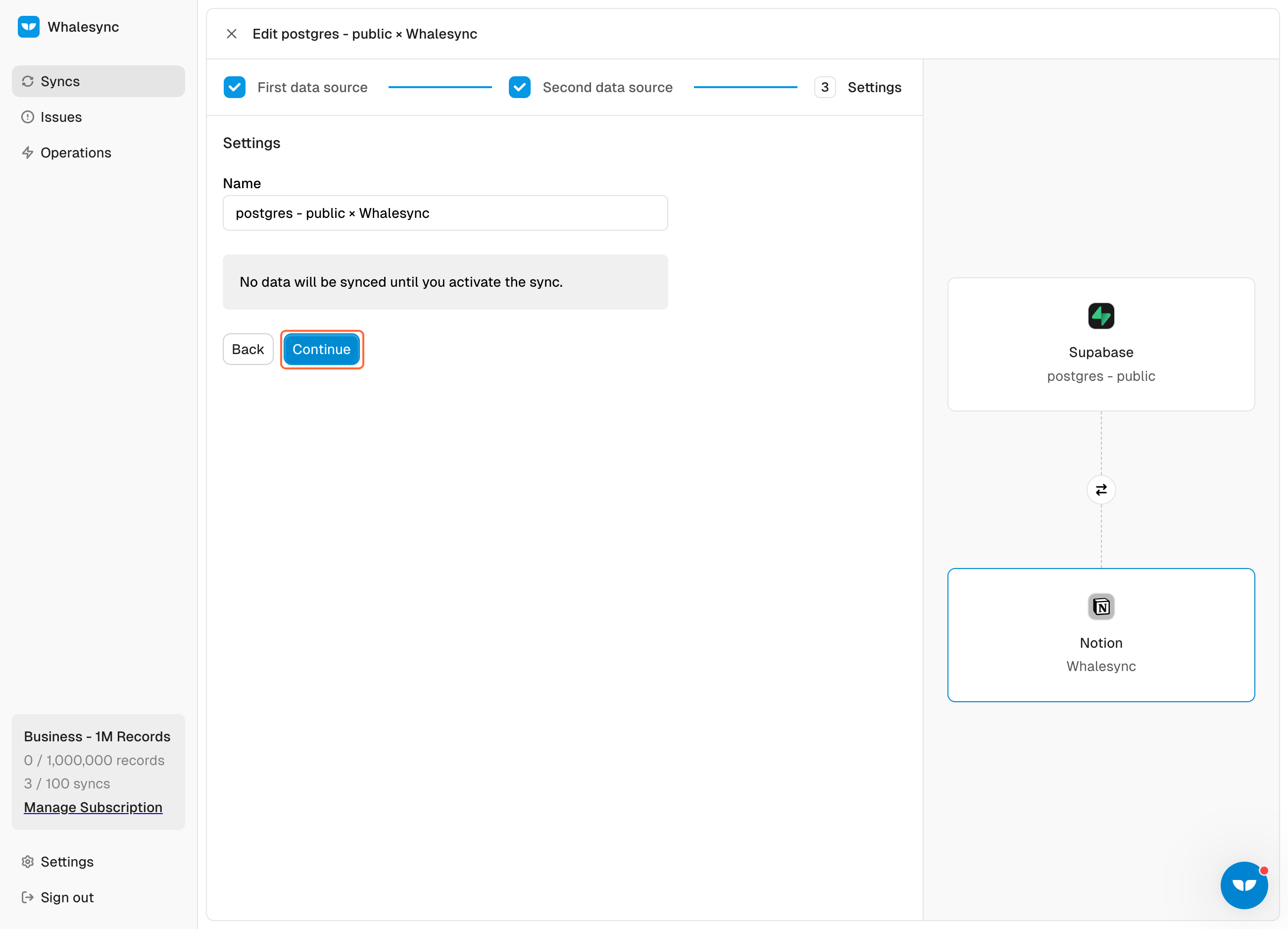This screenshot has height=929, width=1288.
Task: Focus the sync Name input field
Action: click(x=445, y=213)
